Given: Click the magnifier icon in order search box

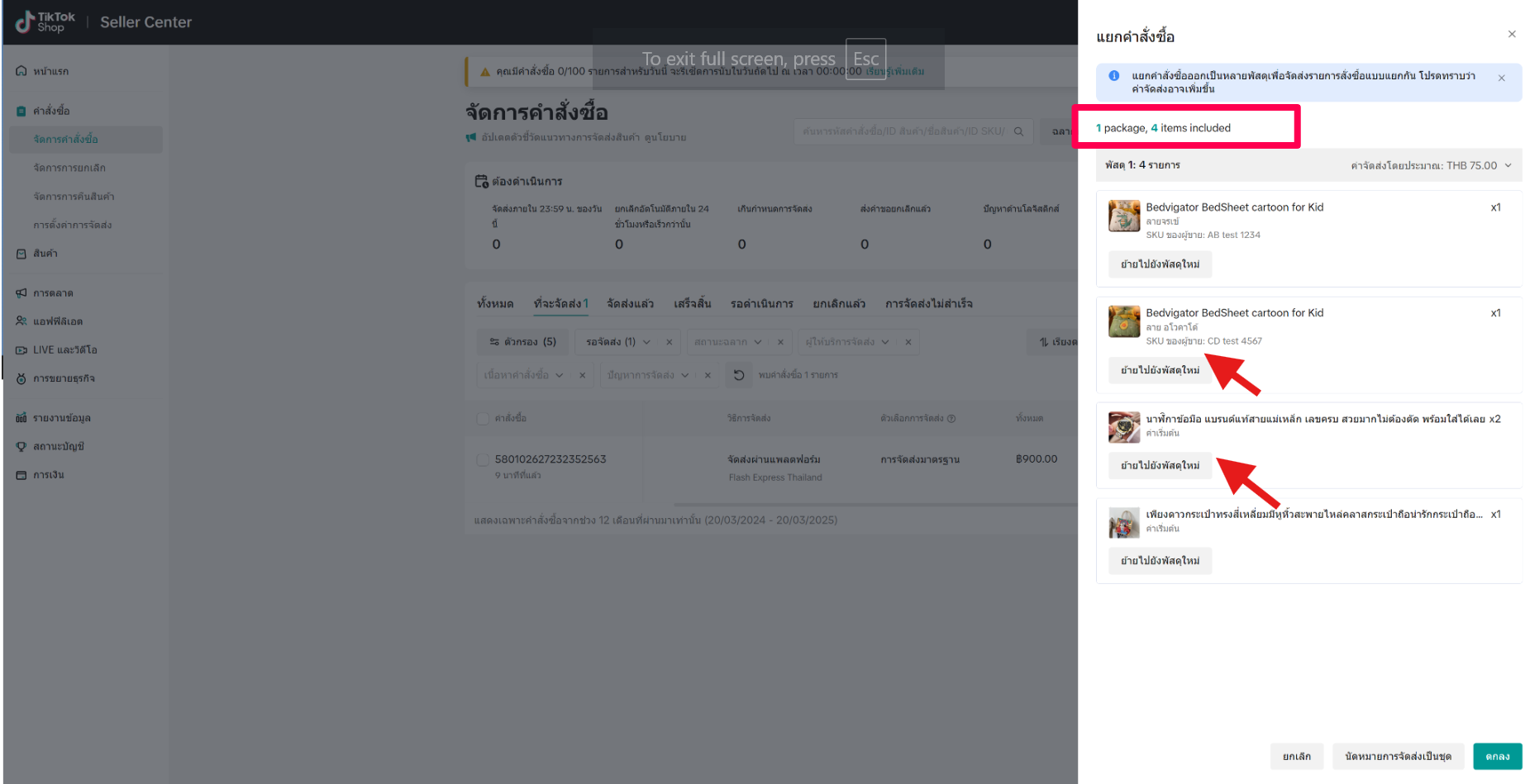Looking at the screenshot, I should click(x=1019, y=131).
